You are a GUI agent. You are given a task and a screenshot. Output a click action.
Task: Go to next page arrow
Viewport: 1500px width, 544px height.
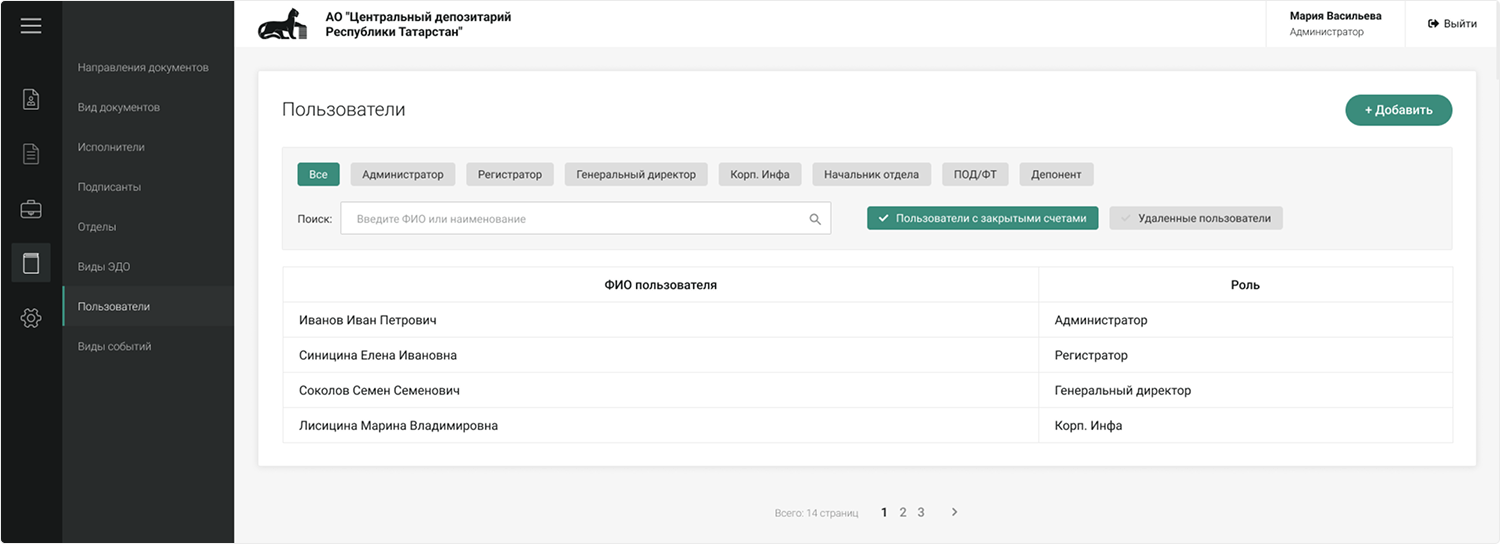[954, 512]
